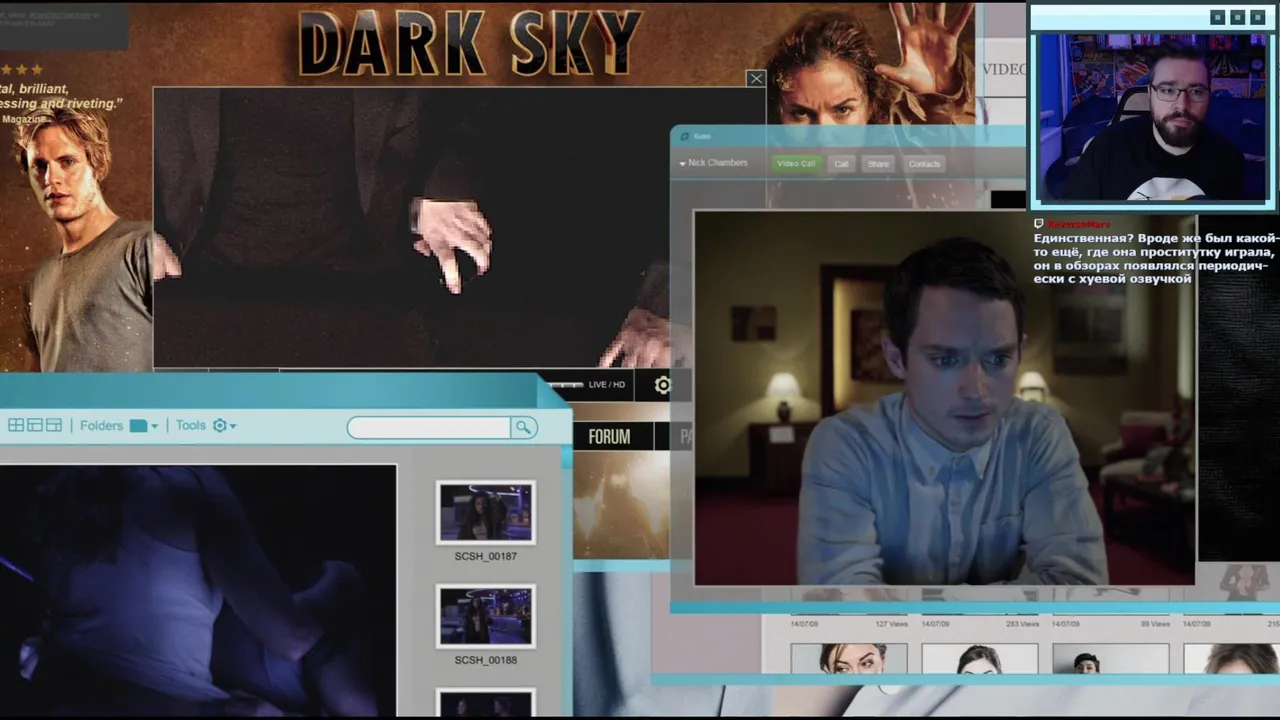Click the Call button in chat window
The image size is (1280, 720).
(x=842, y=164)
